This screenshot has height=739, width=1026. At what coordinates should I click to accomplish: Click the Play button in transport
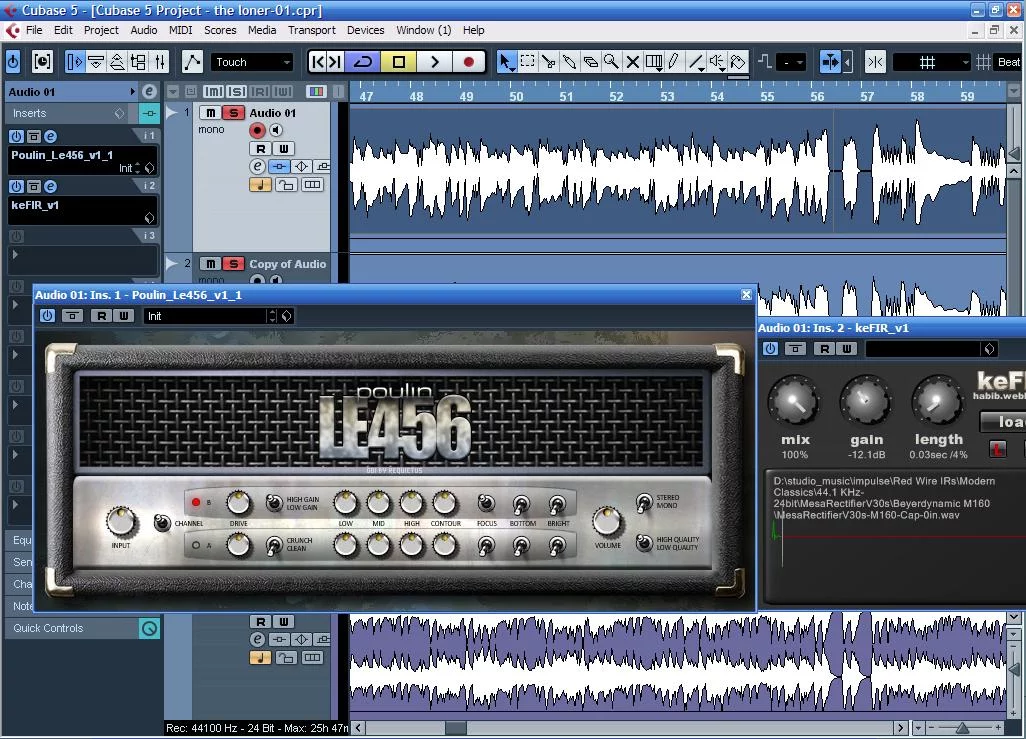[x=434, y=62]
